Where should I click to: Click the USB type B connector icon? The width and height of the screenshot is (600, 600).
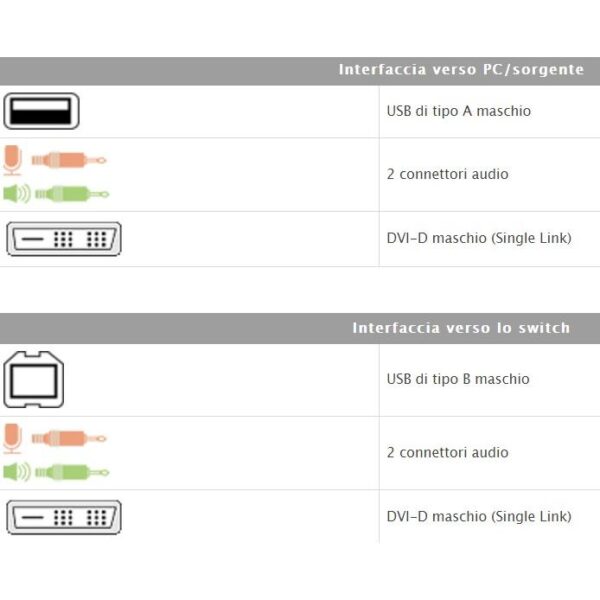pos(33,380)
